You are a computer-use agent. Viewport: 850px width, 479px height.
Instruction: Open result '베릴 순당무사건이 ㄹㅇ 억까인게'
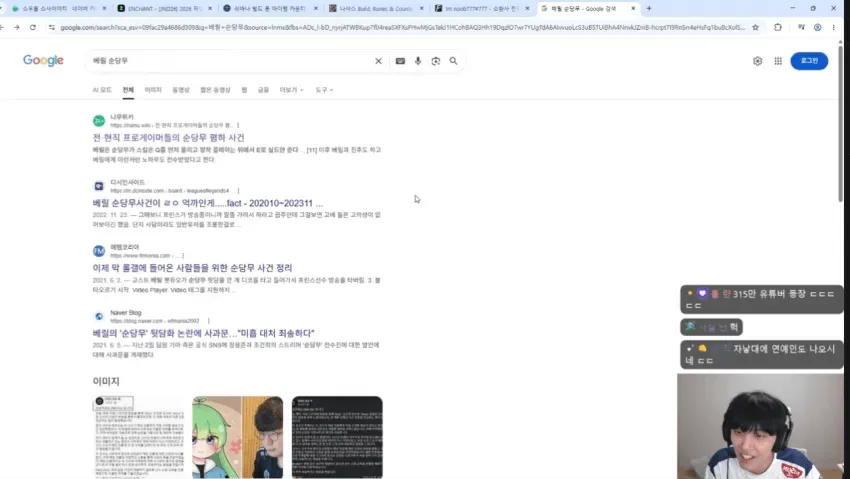coord(208,203)
